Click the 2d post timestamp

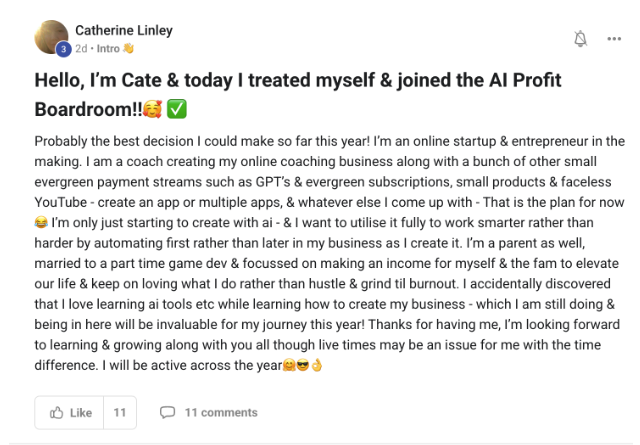[x=81, y=47]
